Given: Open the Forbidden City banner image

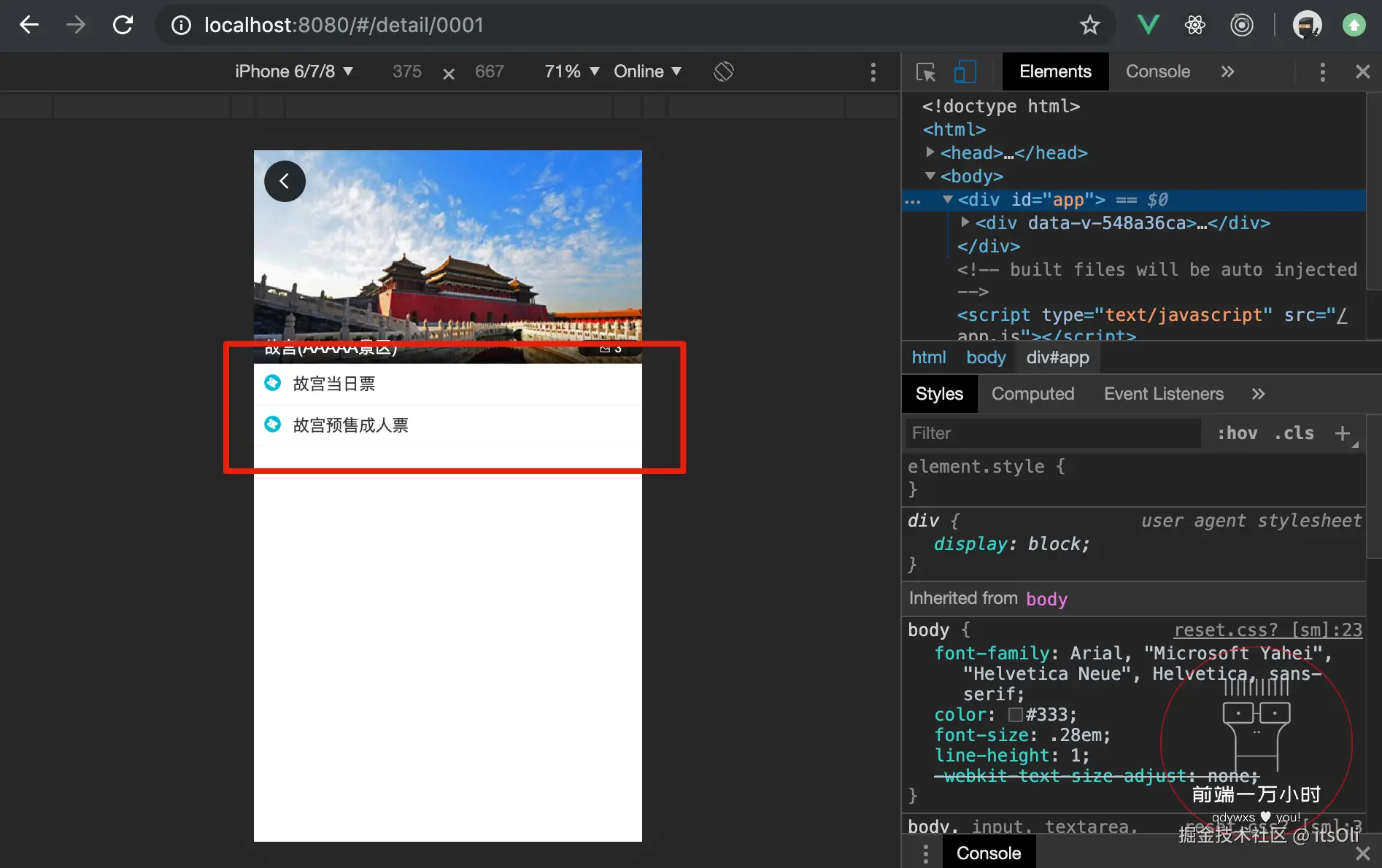Looking at the screenshot, I should tap(448, 257).
